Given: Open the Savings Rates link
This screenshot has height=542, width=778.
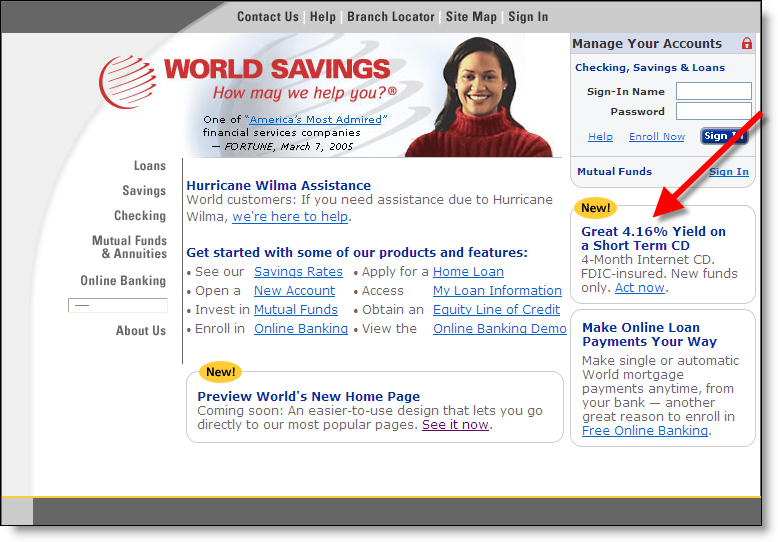Looking at the screenshot, I should [x=298, y=272].
